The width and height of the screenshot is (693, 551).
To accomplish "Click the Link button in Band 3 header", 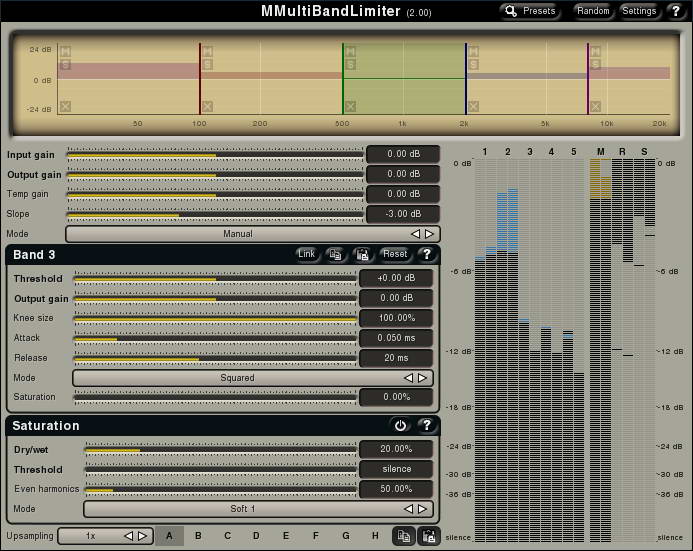I will pyautogui.click(x=307, y=254).
